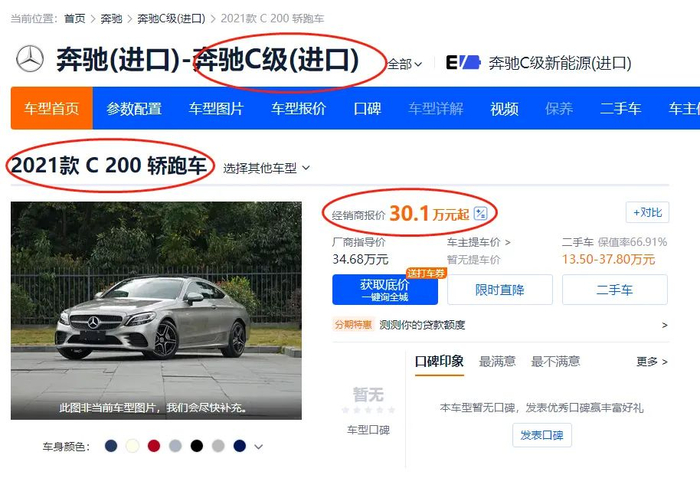Go to 奔驰 breadcrumb link
Screen dimensions: 700x485
[x=111, y=19]
